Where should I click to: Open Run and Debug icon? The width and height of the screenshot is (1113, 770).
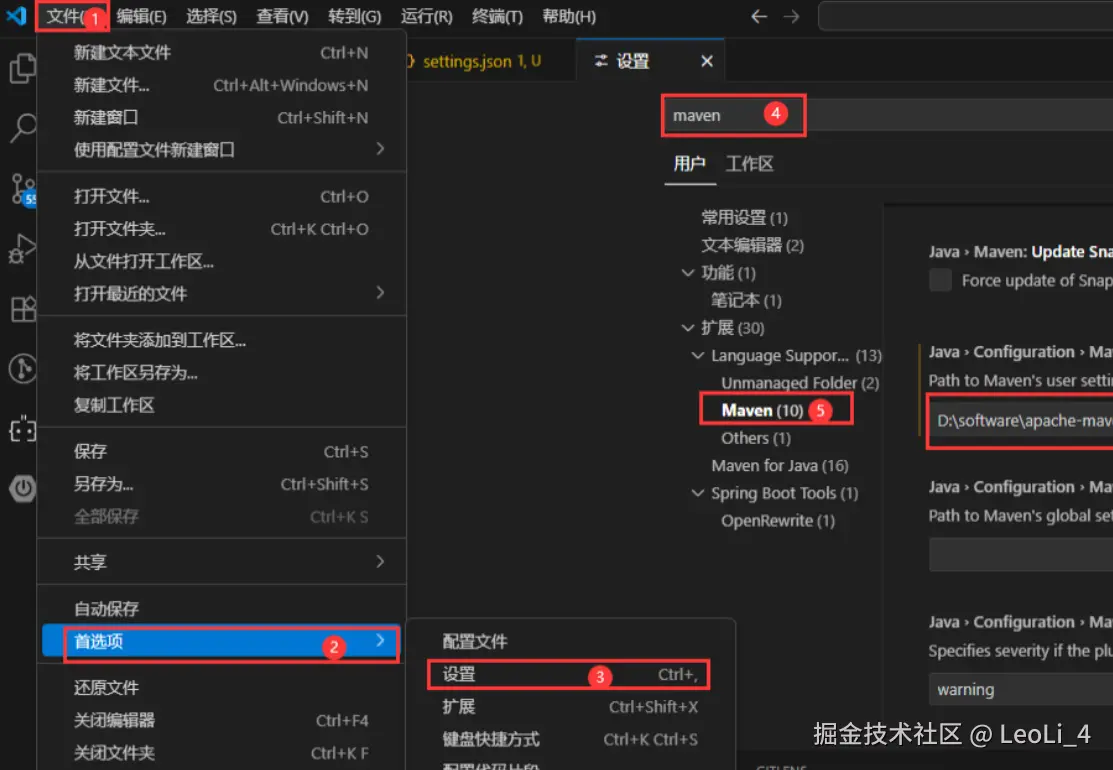[x=22, y=249]
